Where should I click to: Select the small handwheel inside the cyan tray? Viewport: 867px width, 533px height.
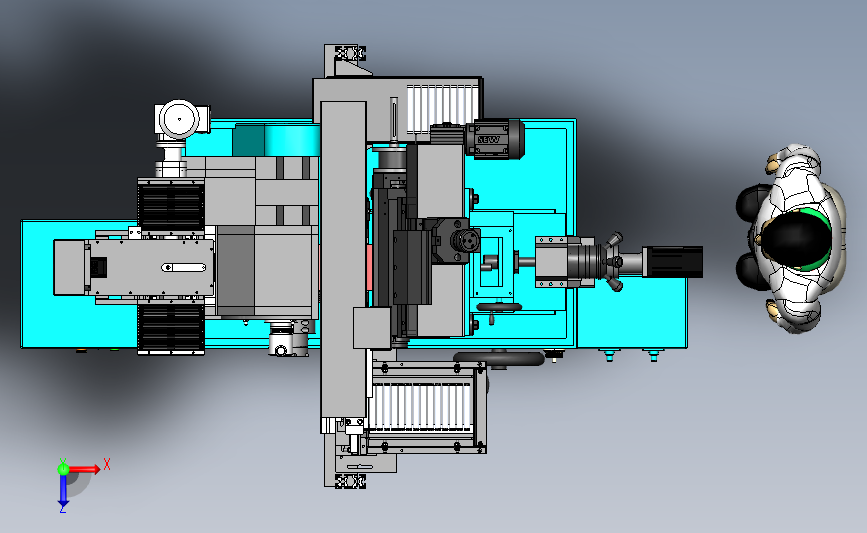pyautogui.click(x=499, y=308)
